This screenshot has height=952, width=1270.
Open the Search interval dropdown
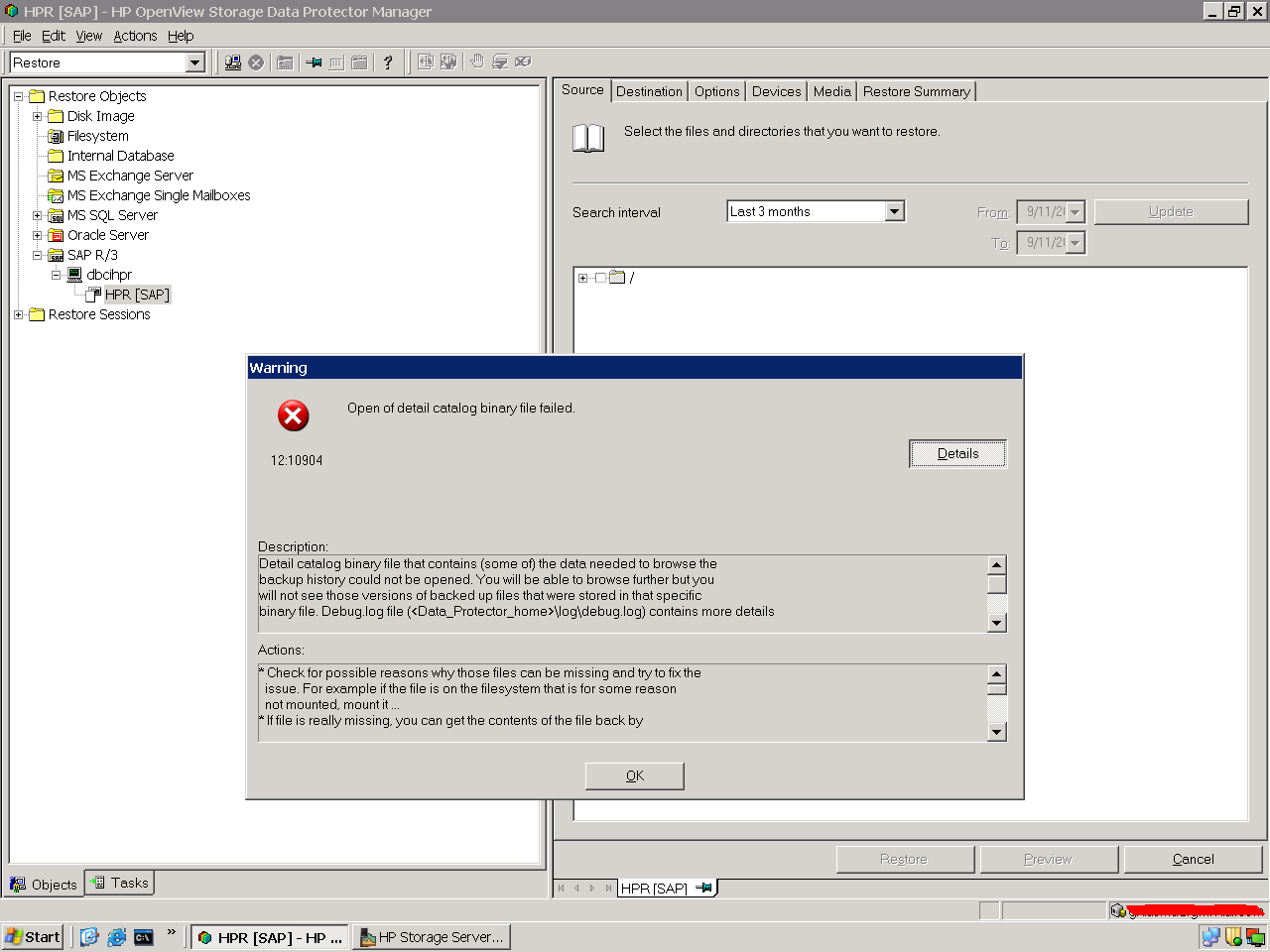coord(895,211)
